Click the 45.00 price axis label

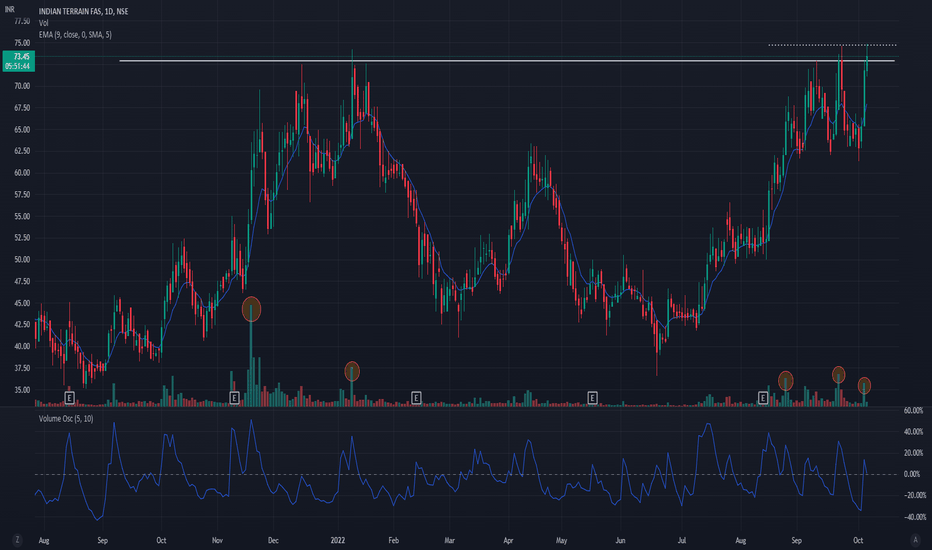pos(22,303)
